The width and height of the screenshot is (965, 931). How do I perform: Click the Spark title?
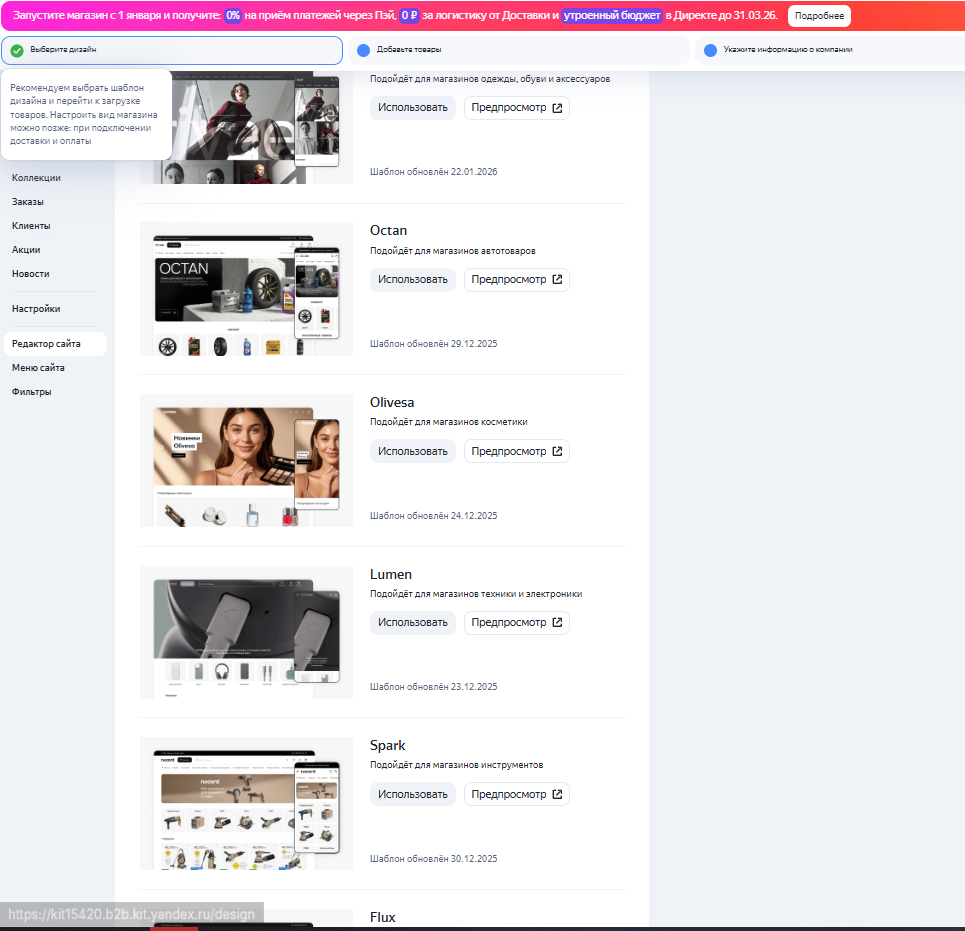click(x=388, y=746)
